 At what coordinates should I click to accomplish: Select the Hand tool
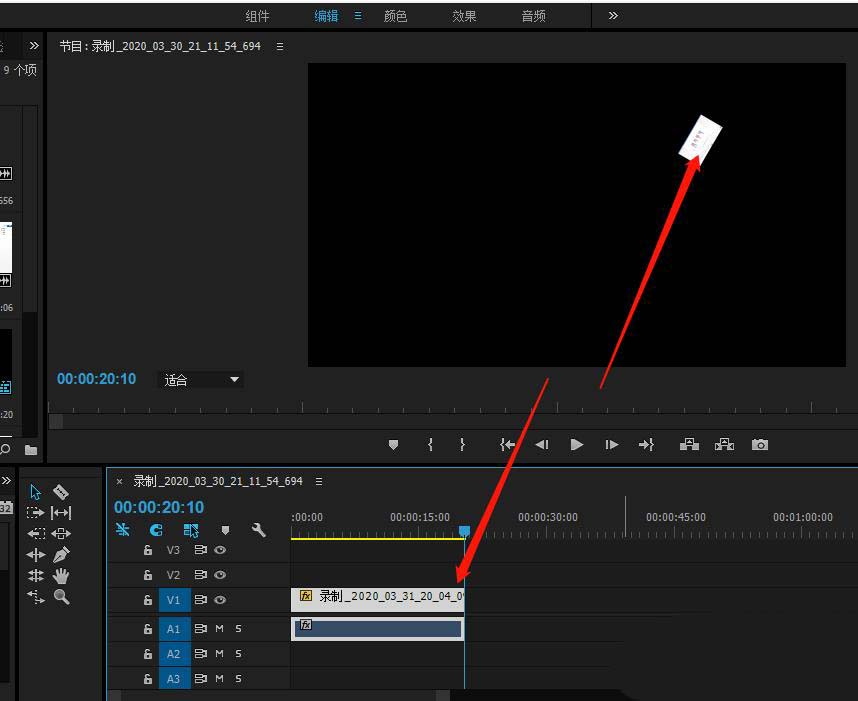tap(61, 576)
